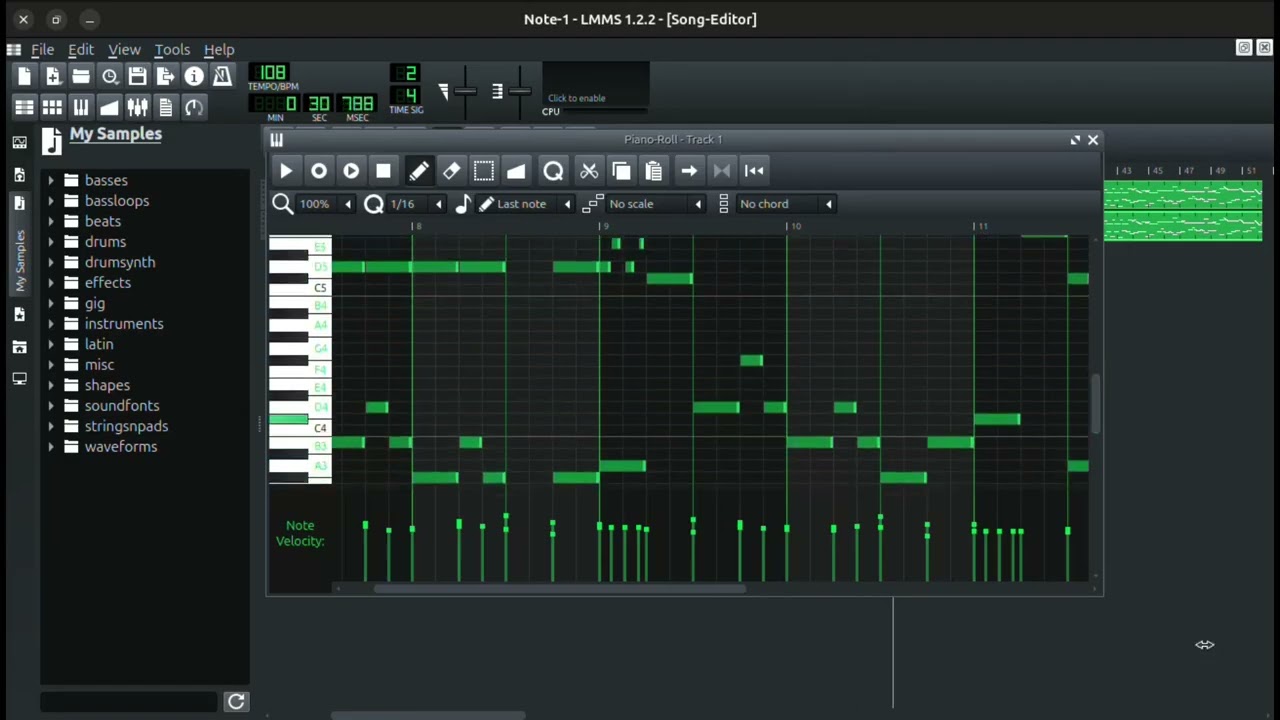The image size is (1280, 720).
Task: Paste notes from clipboard
Action: [x=654, y=171]
